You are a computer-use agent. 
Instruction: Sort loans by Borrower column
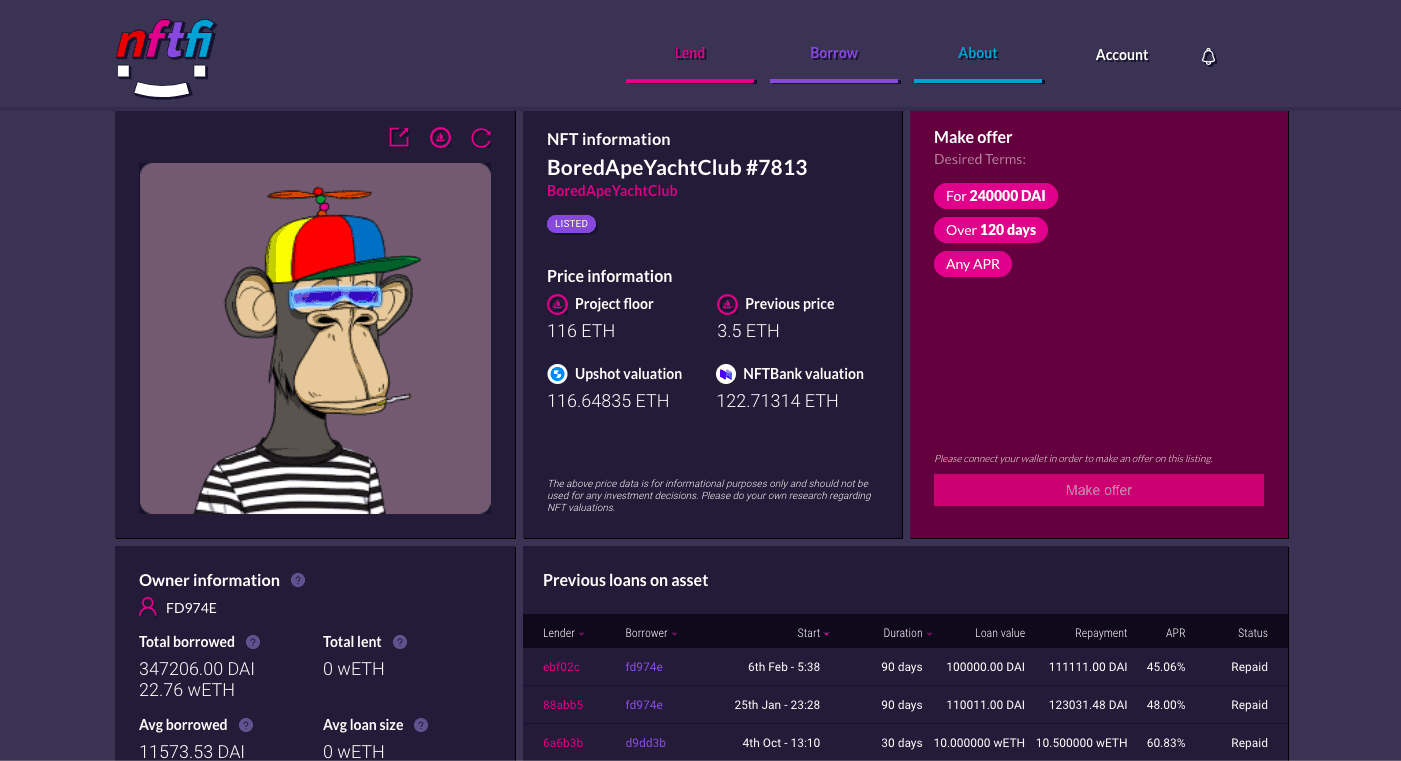[651, 633]
